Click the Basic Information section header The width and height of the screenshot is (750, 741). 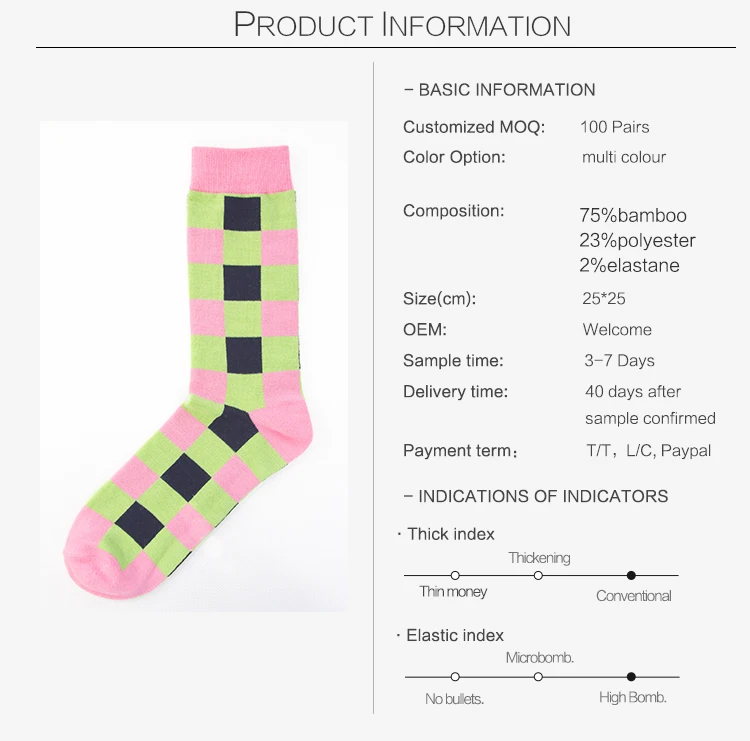[499, 90]
